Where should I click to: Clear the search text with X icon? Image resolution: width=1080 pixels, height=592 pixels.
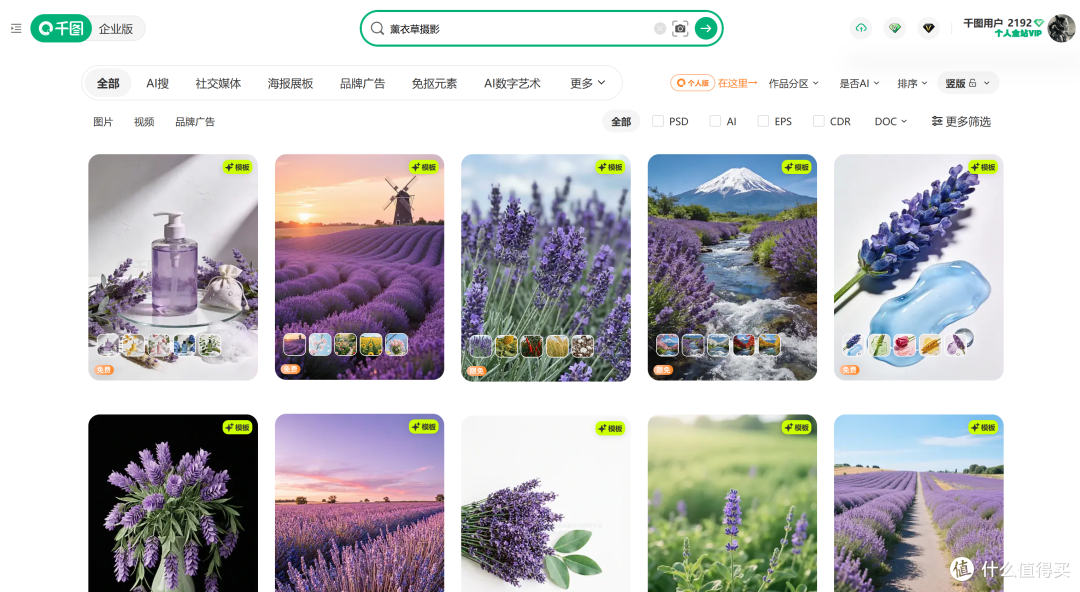point(660,28)
